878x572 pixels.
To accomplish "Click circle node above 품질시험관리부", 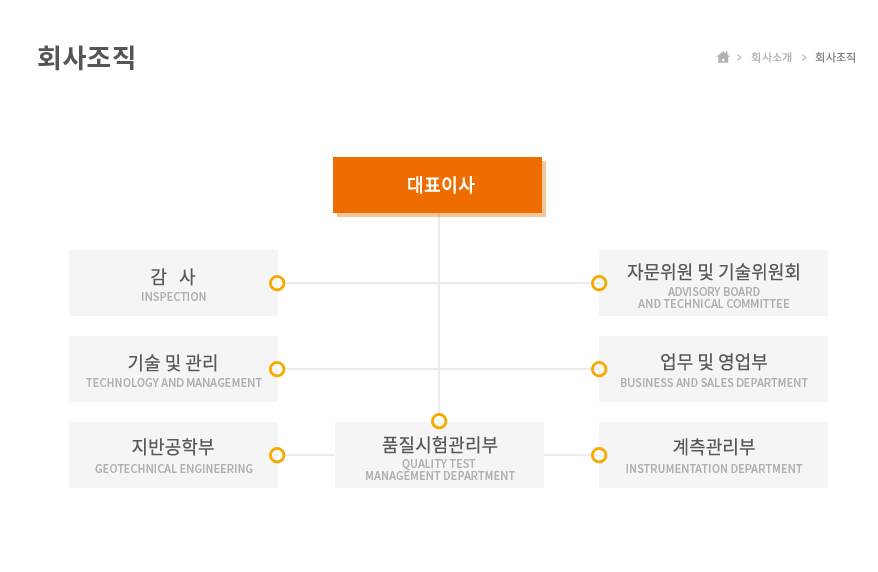I will pyautogui.click(x=439, y=421).
